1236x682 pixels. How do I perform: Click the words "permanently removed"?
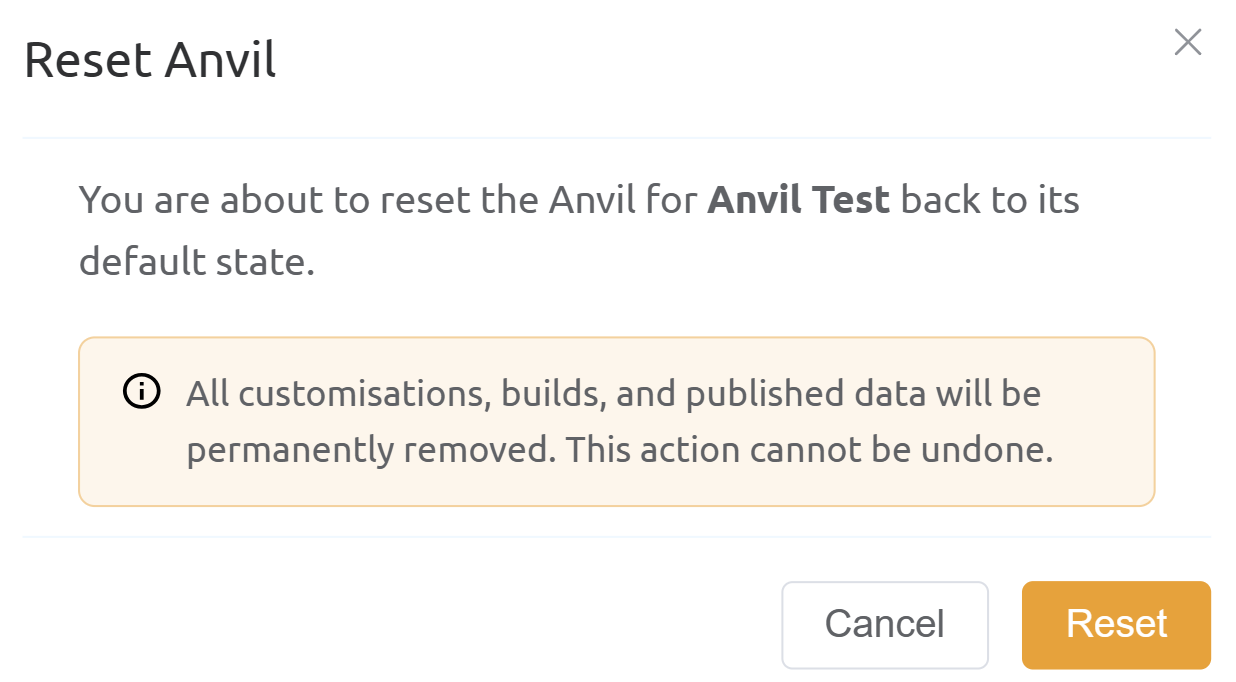[369, 451]
